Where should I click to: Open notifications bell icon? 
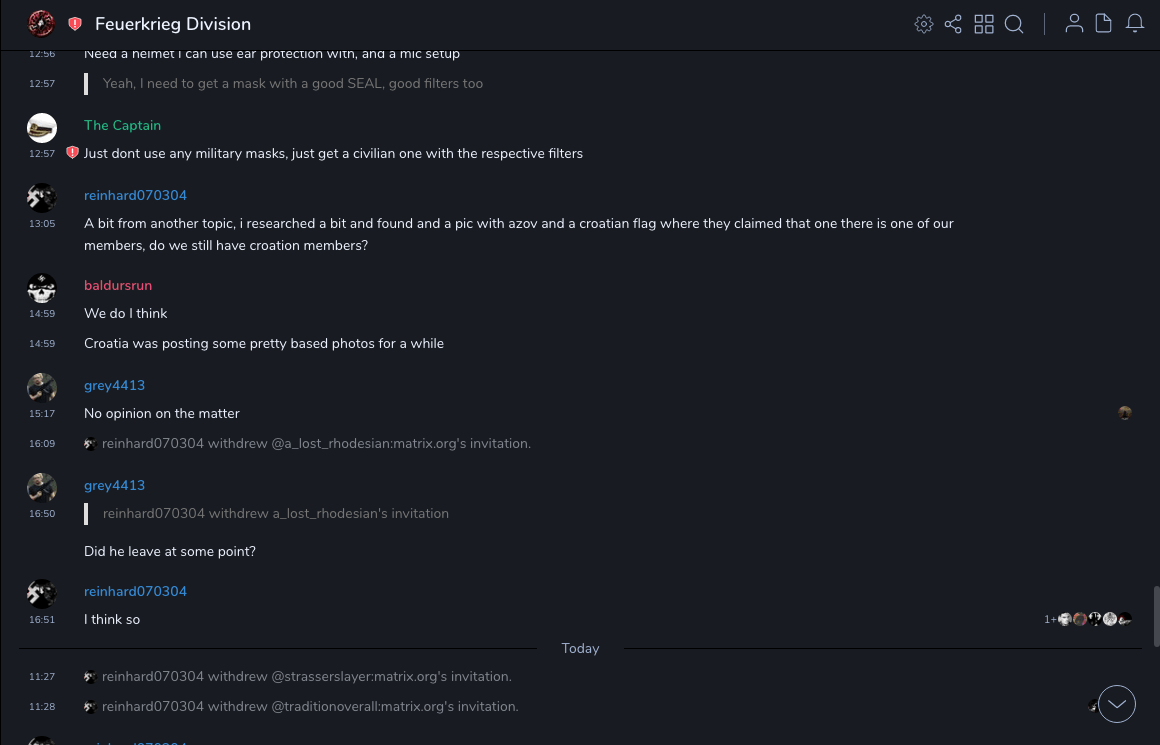tap(1135, 24)
